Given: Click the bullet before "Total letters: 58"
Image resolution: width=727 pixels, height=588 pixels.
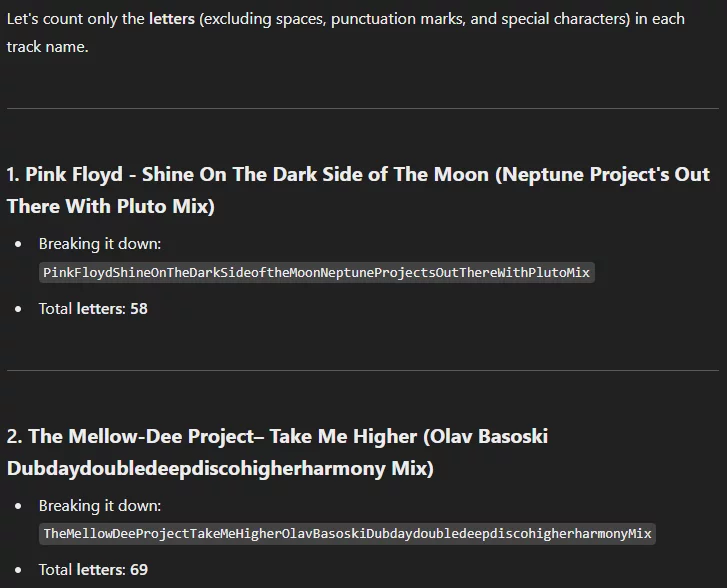Looking at the screenshot, I should (x=17, y=309).
